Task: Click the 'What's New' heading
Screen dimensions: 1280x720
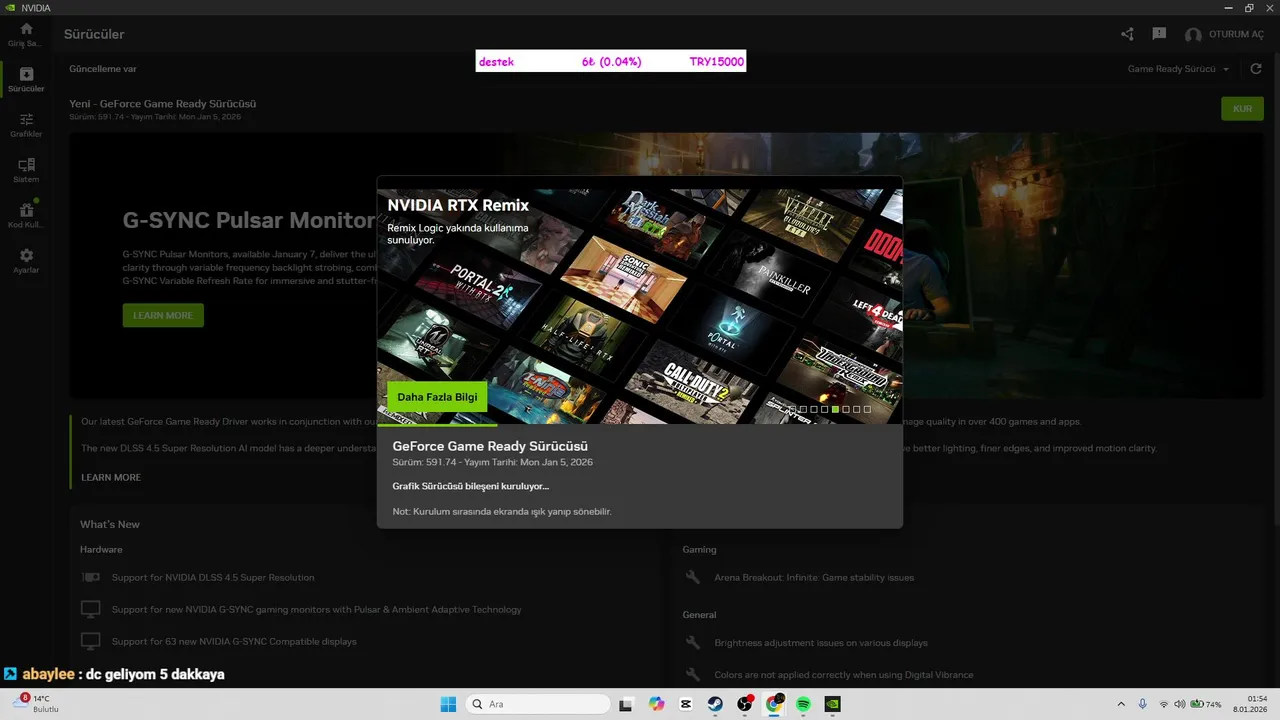Action: point(110,525)
